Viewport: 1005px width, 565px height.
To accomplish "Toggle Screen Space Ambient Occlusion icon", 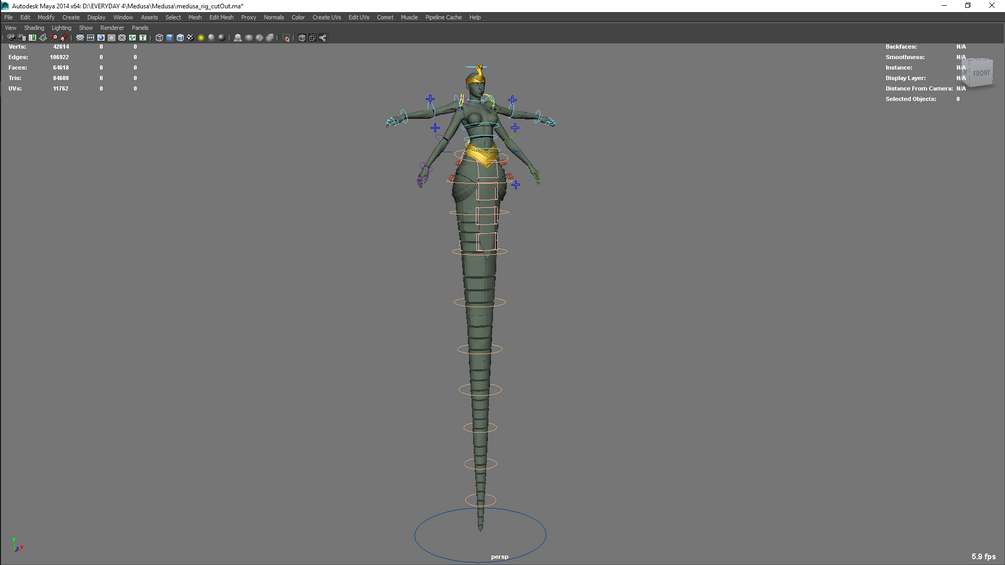I will [237, 38].
